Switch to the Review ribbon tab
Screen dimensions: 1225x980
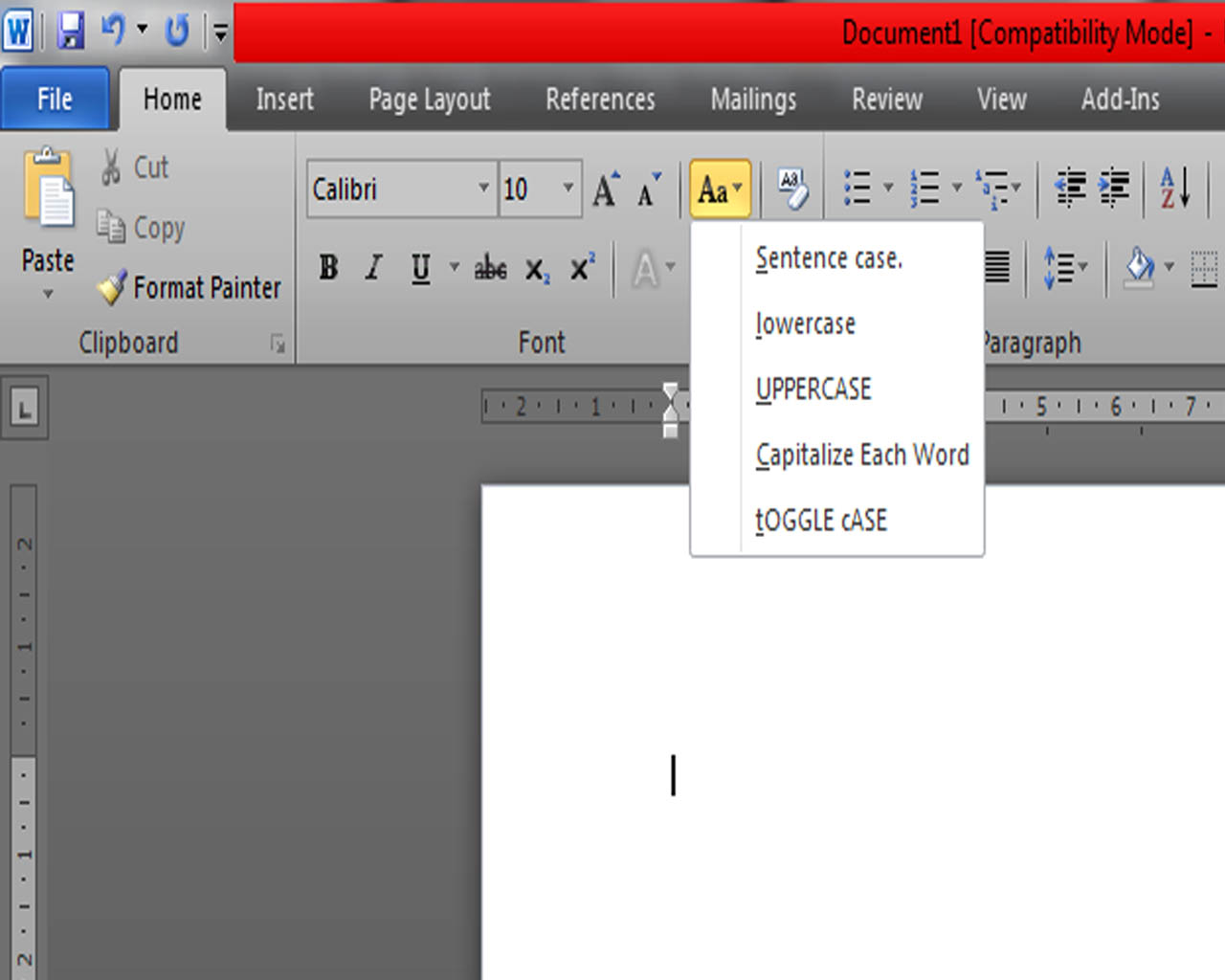point(885,99)
